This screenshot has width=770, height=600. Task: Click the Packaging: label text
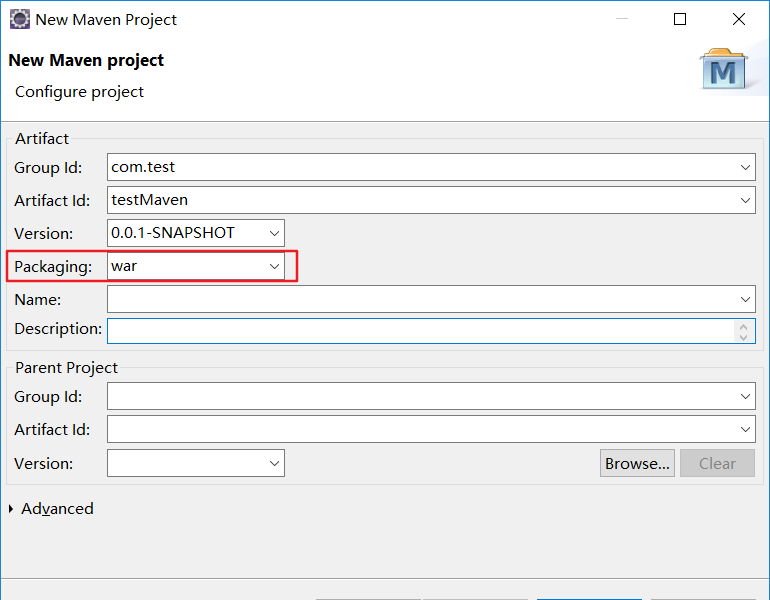[53, 267]
